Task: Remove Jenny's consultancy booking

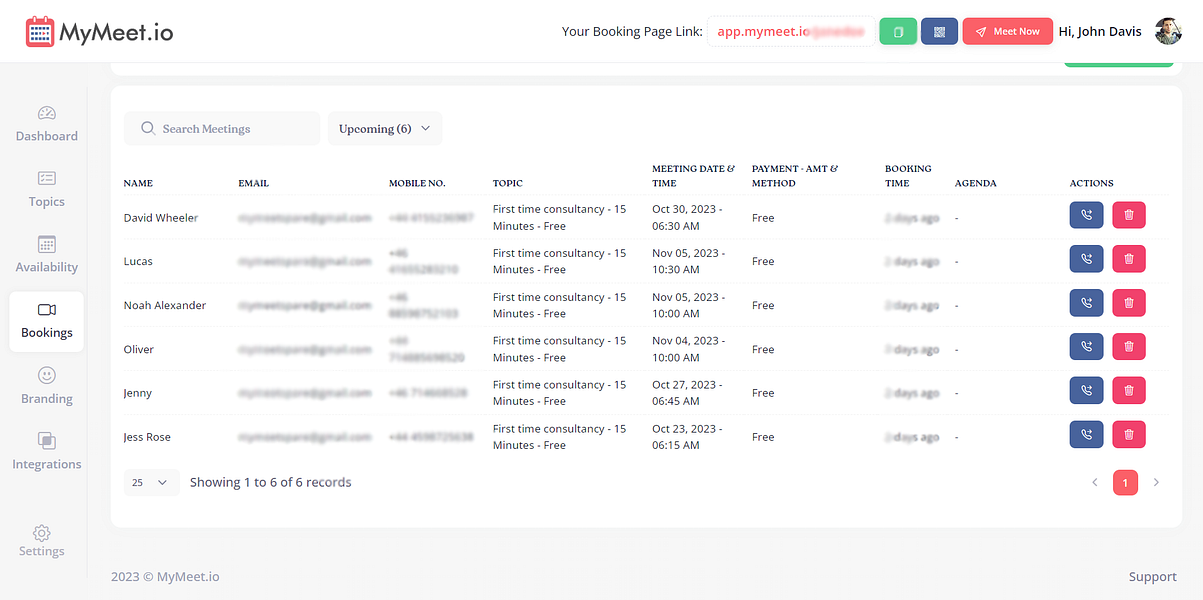Action: 1128,390
